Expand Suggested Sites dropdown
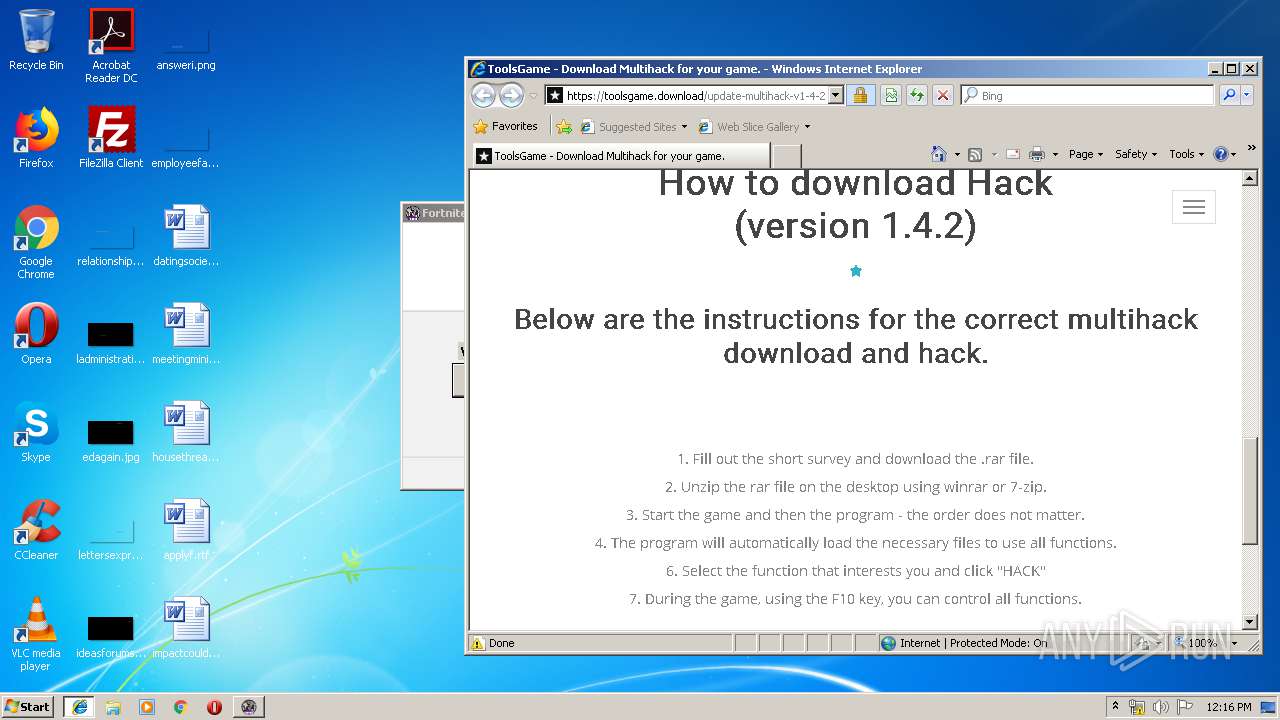The width and height of the screenshot is (1280, 720). click(684, 127)
